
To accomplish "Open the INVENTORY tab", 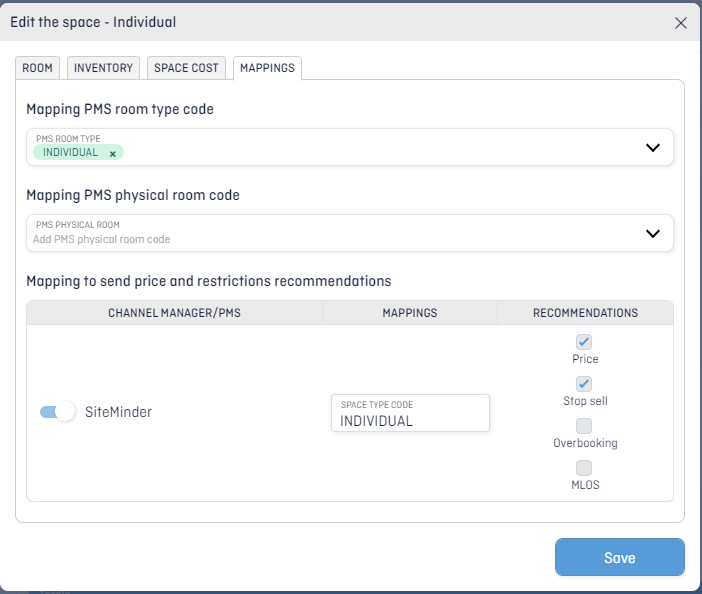I will click(x=103, y=68).
